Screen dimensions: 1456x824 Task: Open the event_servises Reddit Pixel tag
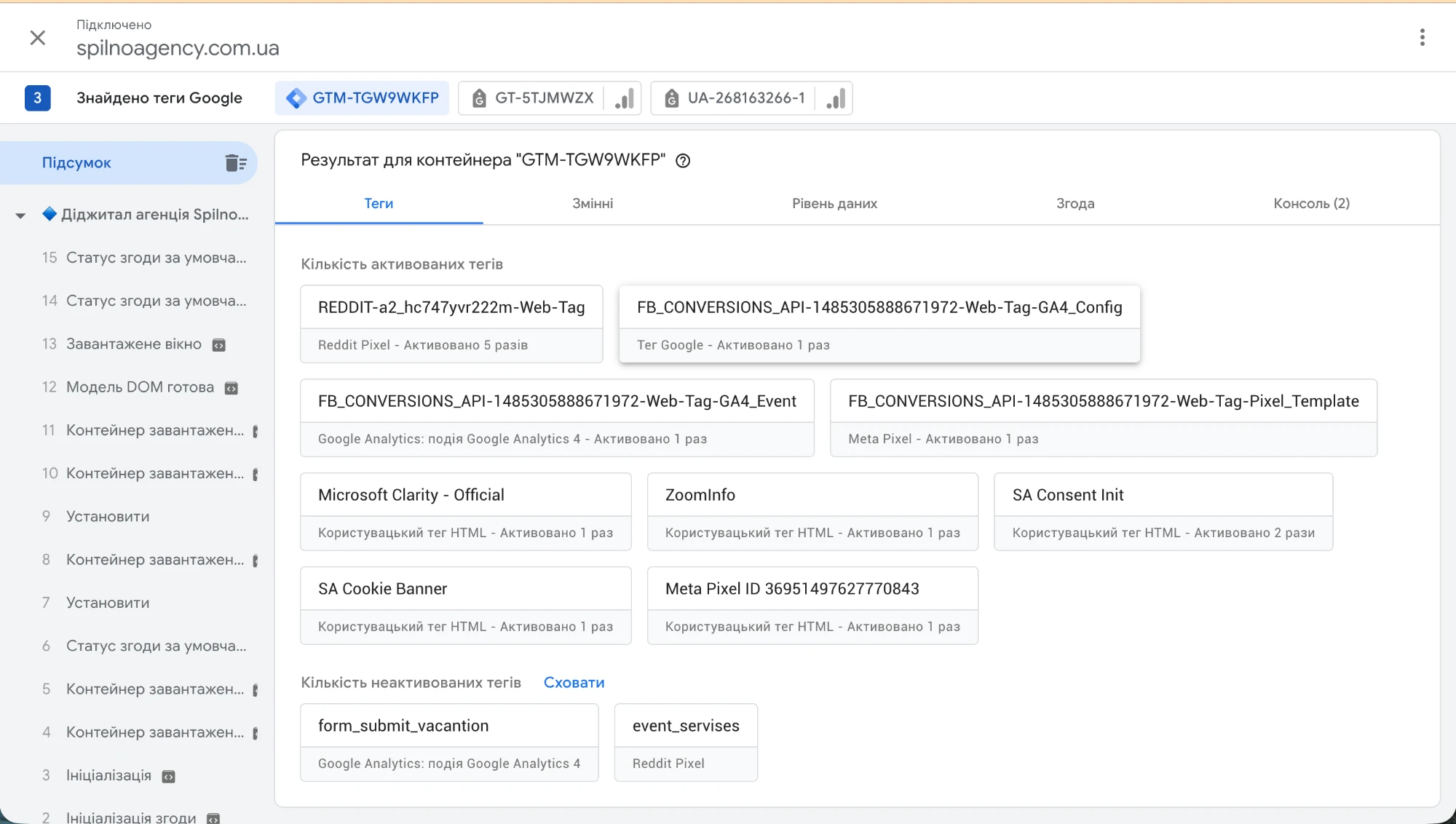pos(686,742)
